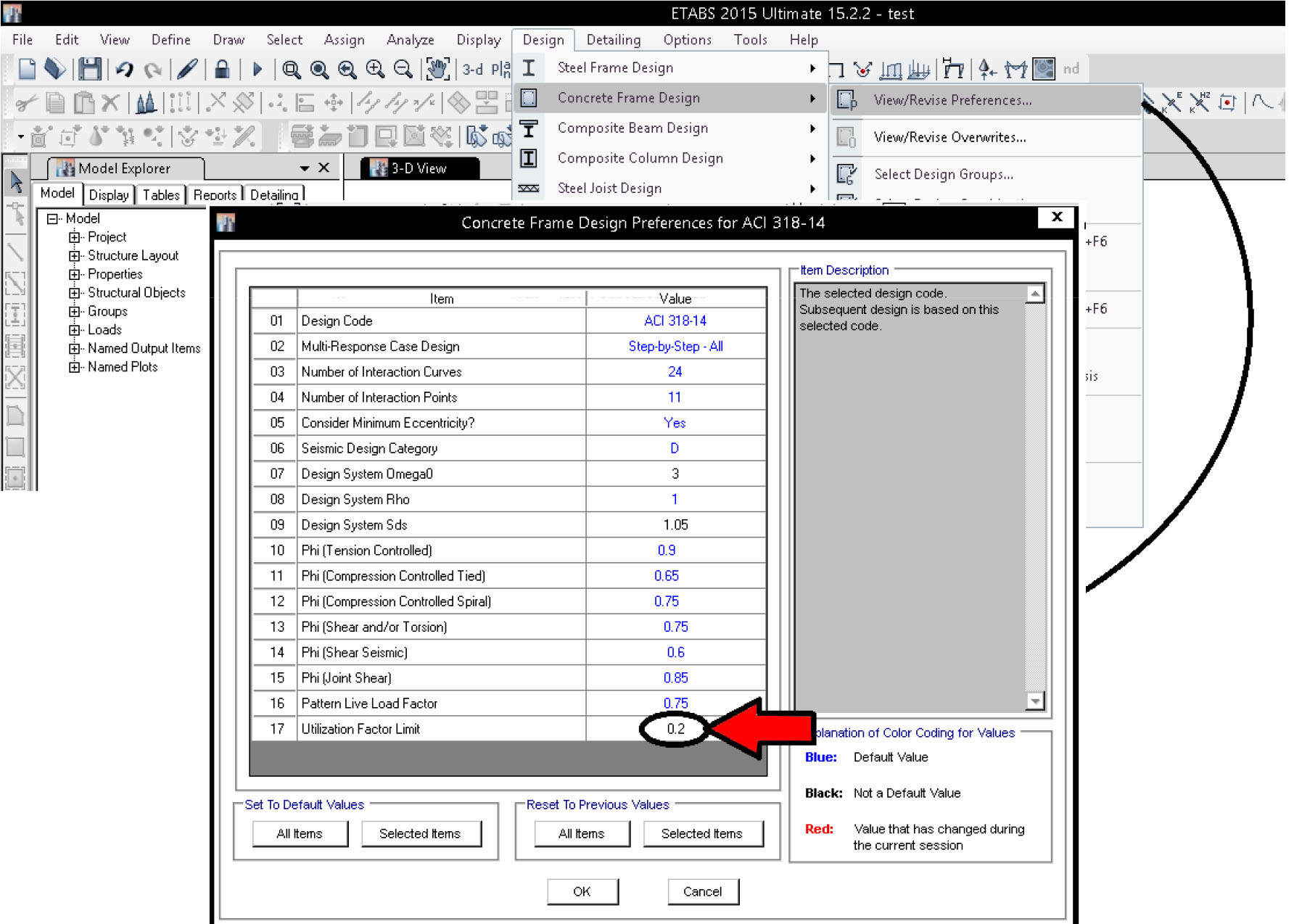The image size is (1294, 924).
Task: Expand the Structure Layout node
Action: coord(74,256)
